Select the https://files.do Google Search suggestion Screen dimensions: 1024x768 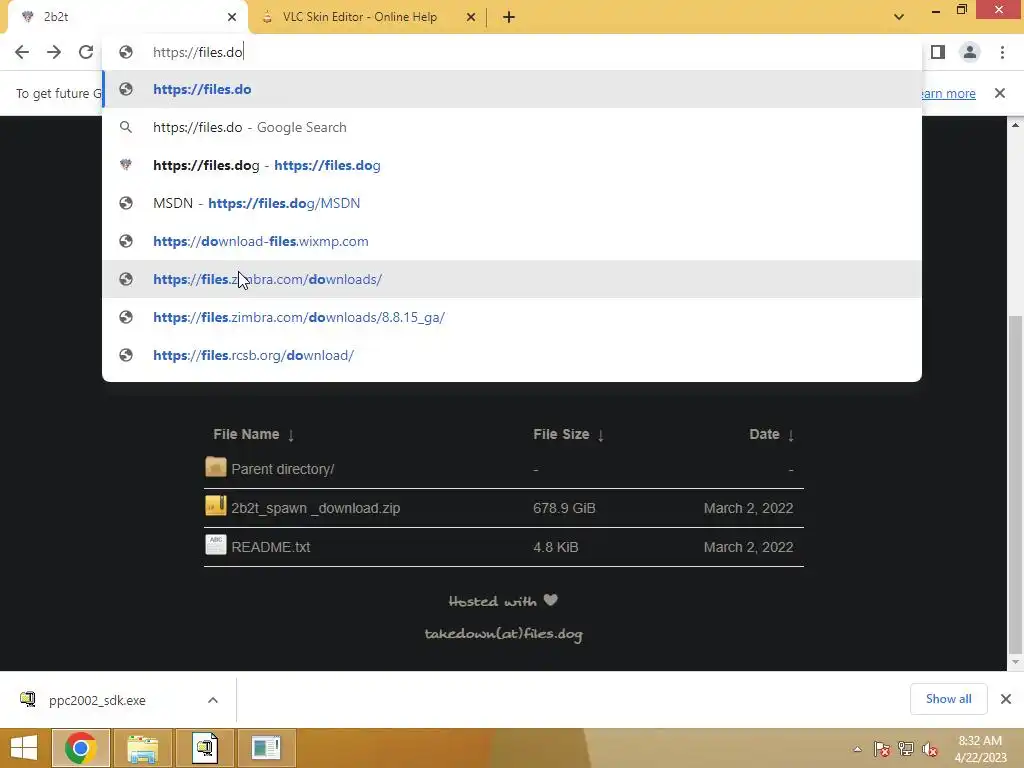[513, 127]
